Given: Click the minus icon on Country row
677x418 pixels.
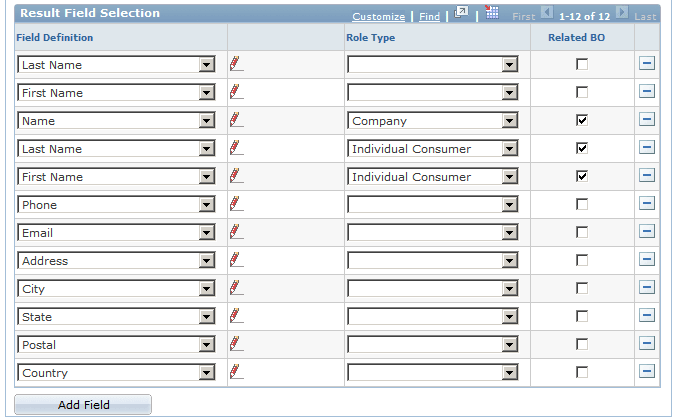Looking at the screenshot, I should pyautogui.click(x=647, y=371).
